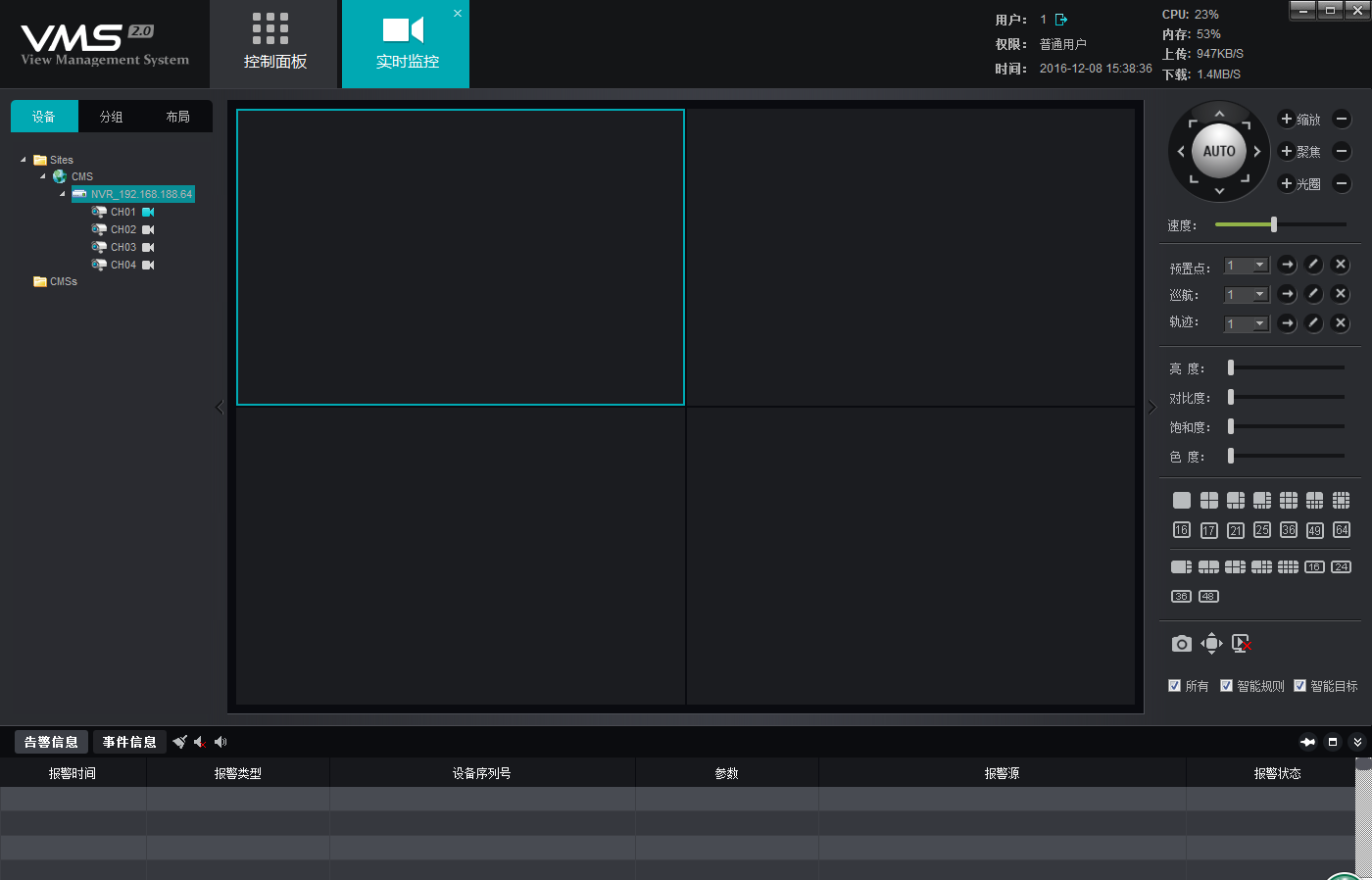Click the stop-all-video monitor icon

[1242, 643]
